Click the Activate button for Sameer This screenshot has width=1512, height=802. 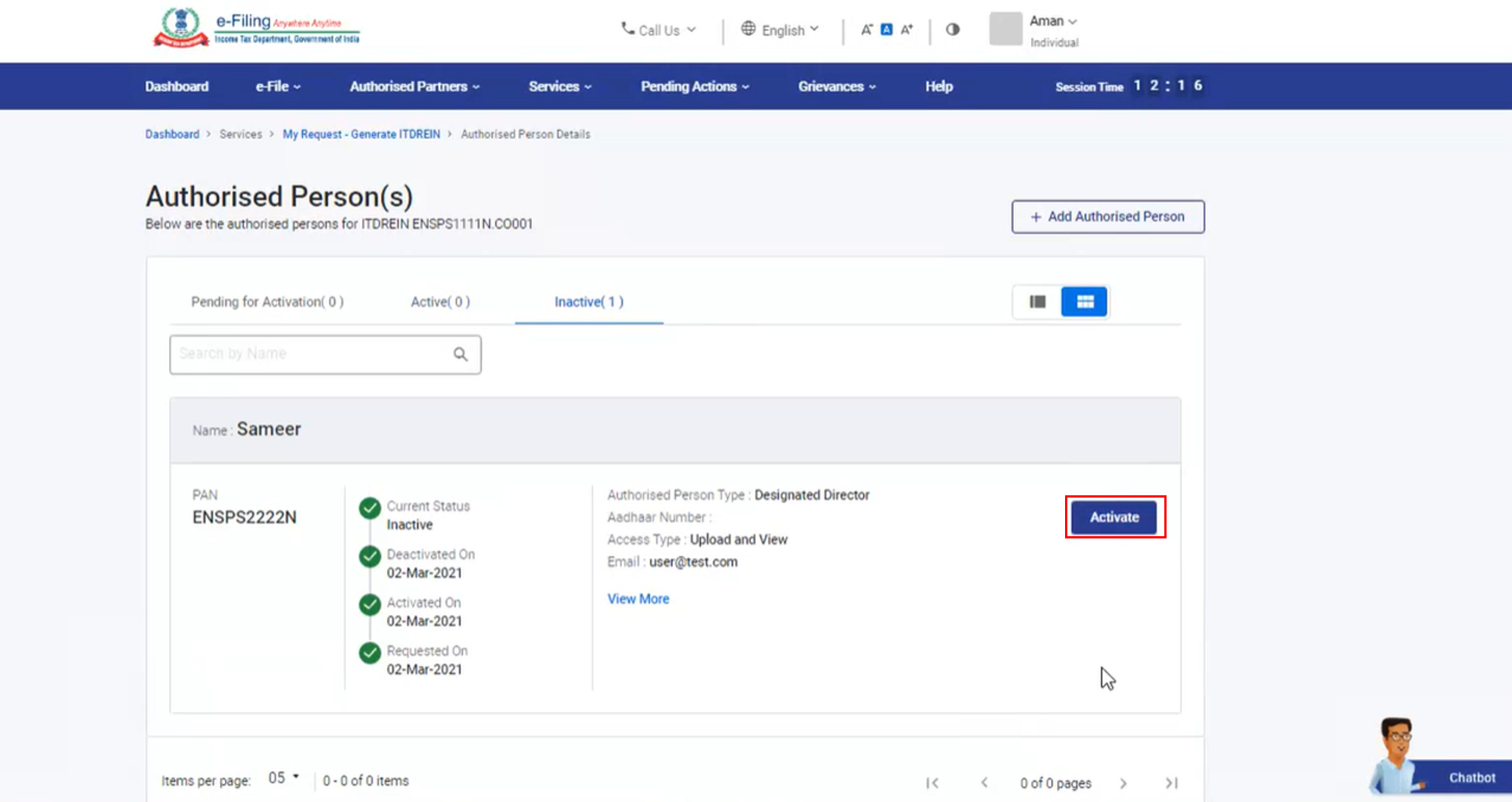point(1114,517)
